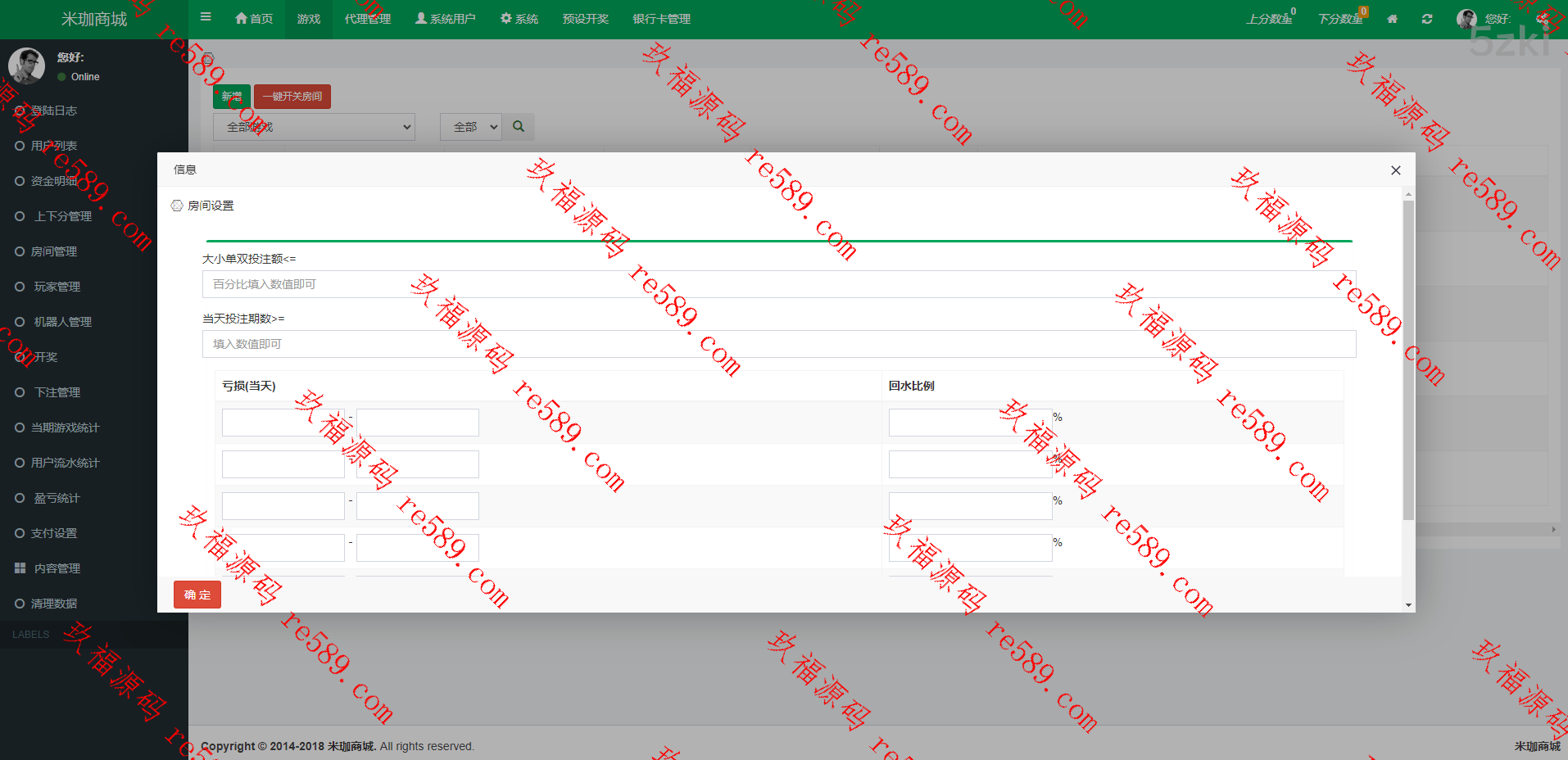Click the refresh icon in header

[x=1427, y=19]
